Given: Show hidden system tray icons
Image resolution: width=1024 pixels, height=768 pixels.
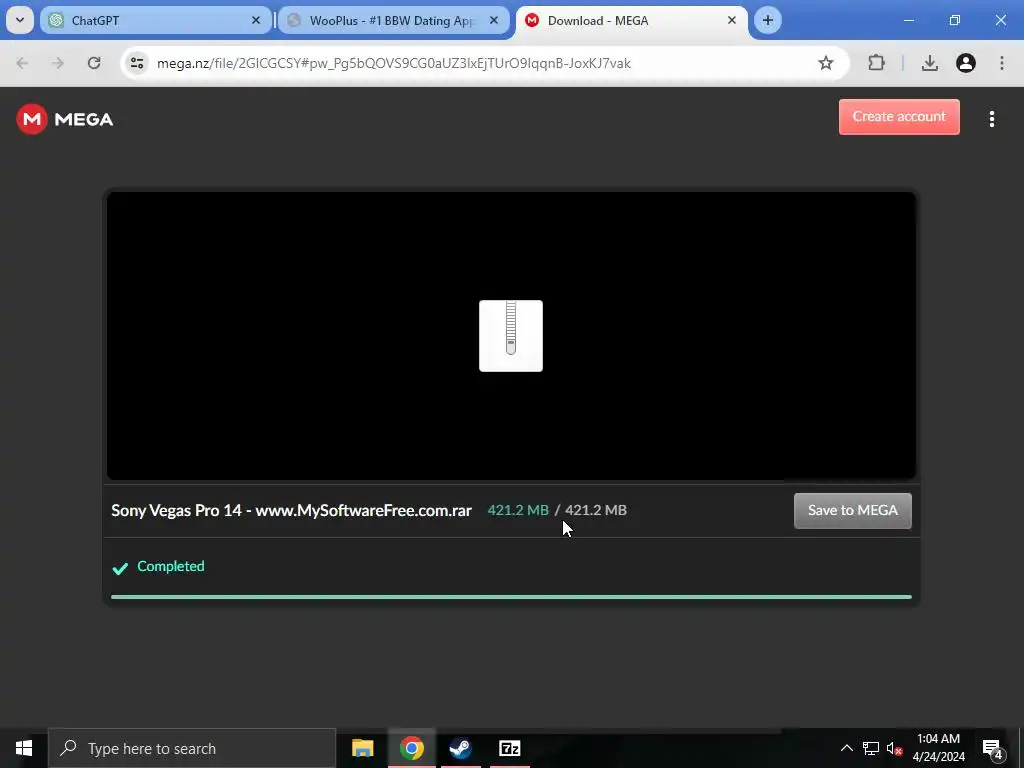Looking at the screenshot, I should pos(846,748).
